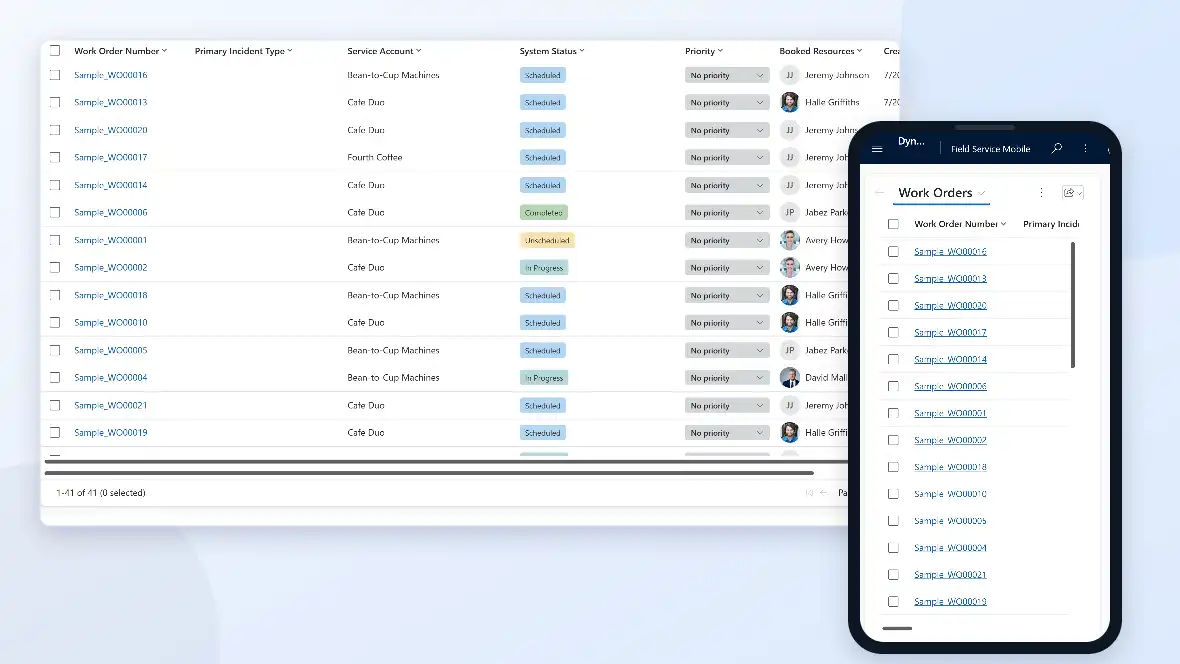Screen dimensions: 1180x664
Task: Check the Sample_WO00019 row in desktop grid
Action: 55,432
